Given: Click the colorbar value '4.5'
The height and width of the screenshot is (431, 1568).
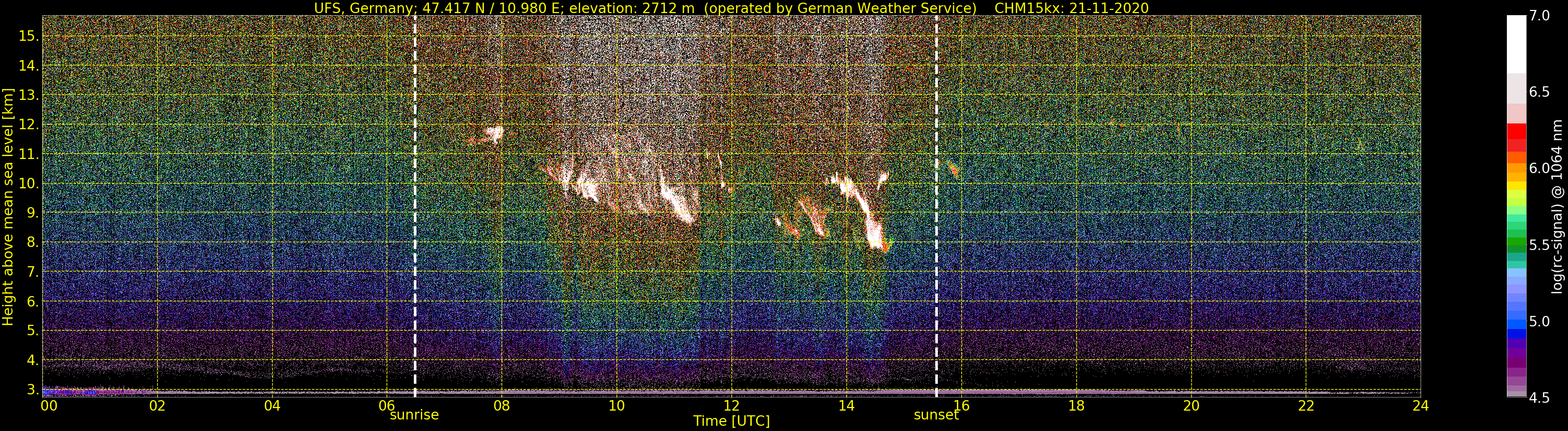Looking at the screenshot, I should 1539,398.
